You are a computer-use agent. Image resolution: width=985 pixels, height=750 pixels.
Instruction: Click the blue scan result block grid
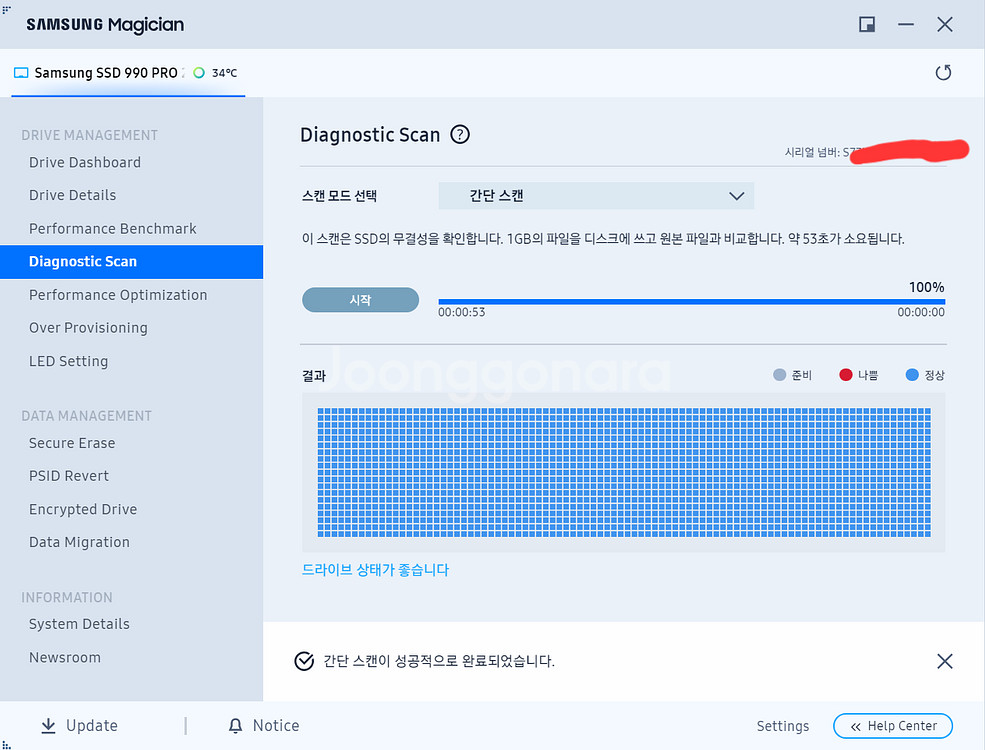tap(624, 472)
